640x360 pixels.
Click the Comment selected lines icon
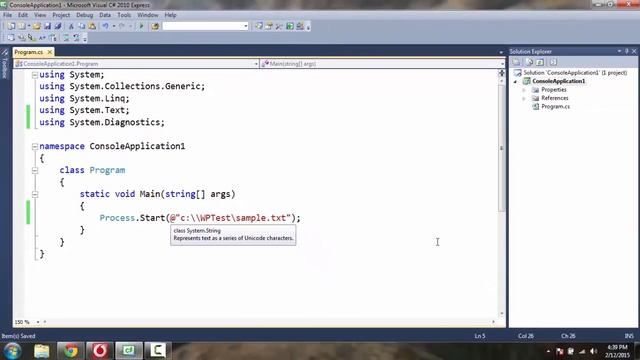66,38
